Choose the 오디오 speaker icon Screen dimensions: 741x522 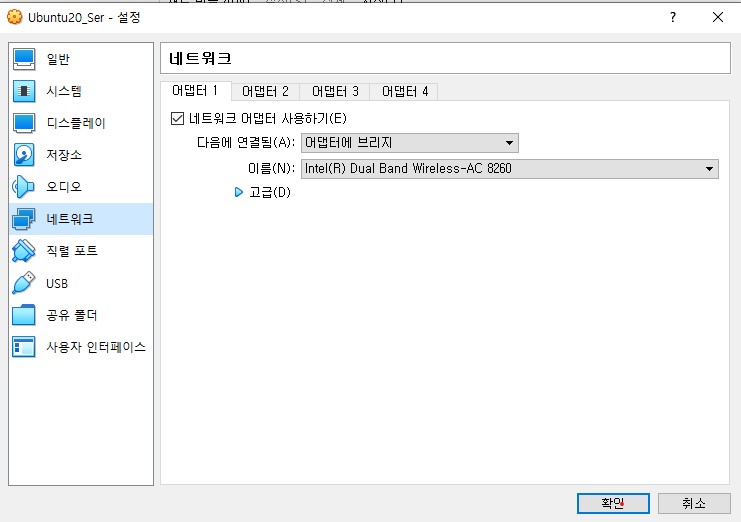(24, 187)
